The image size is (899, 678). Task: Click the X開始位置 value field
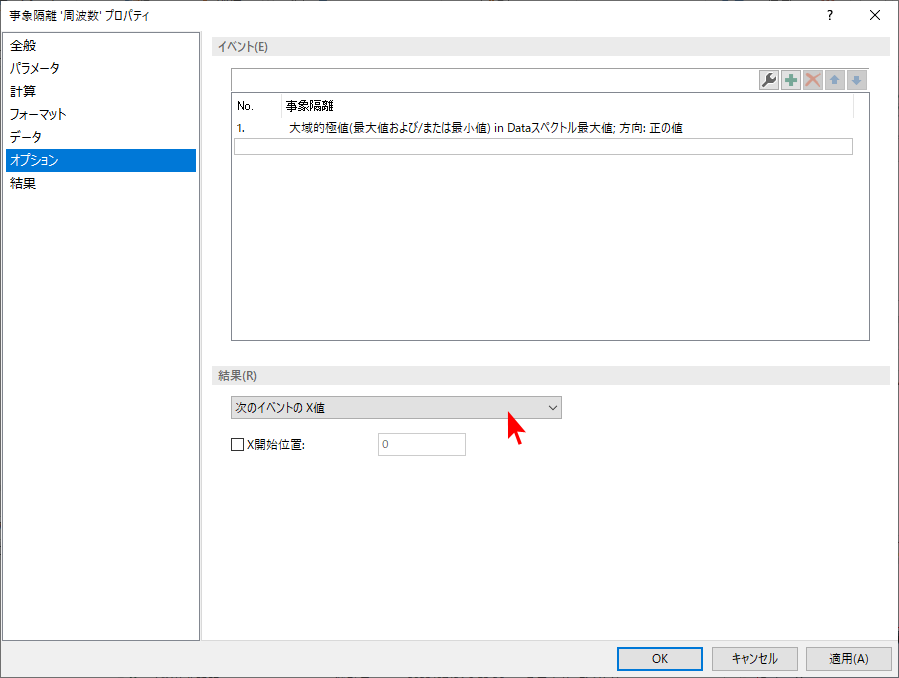[x=421, y=444]
